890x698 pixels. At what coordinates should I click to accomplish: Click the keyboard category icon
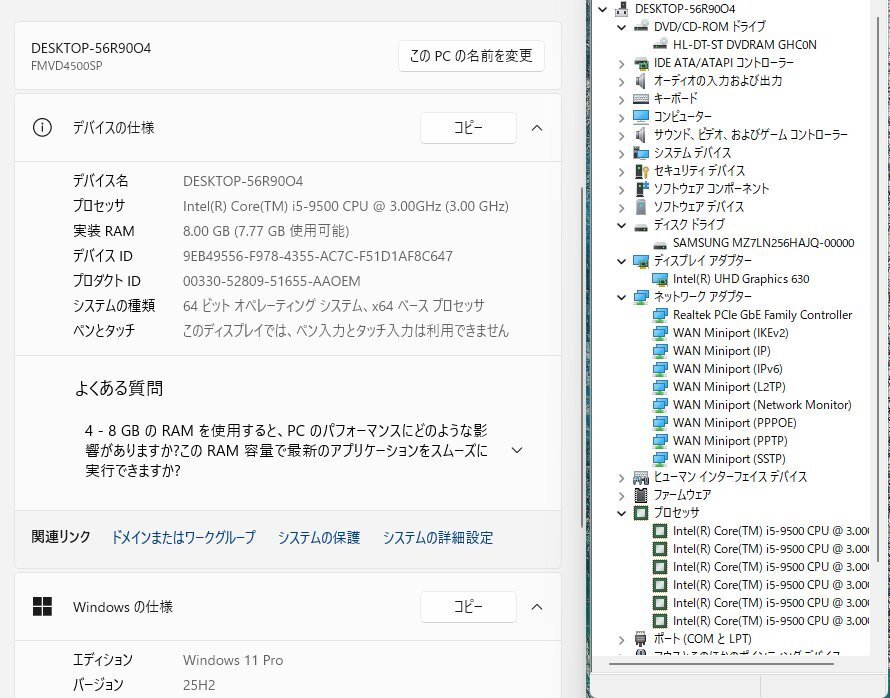click(641, 99)
